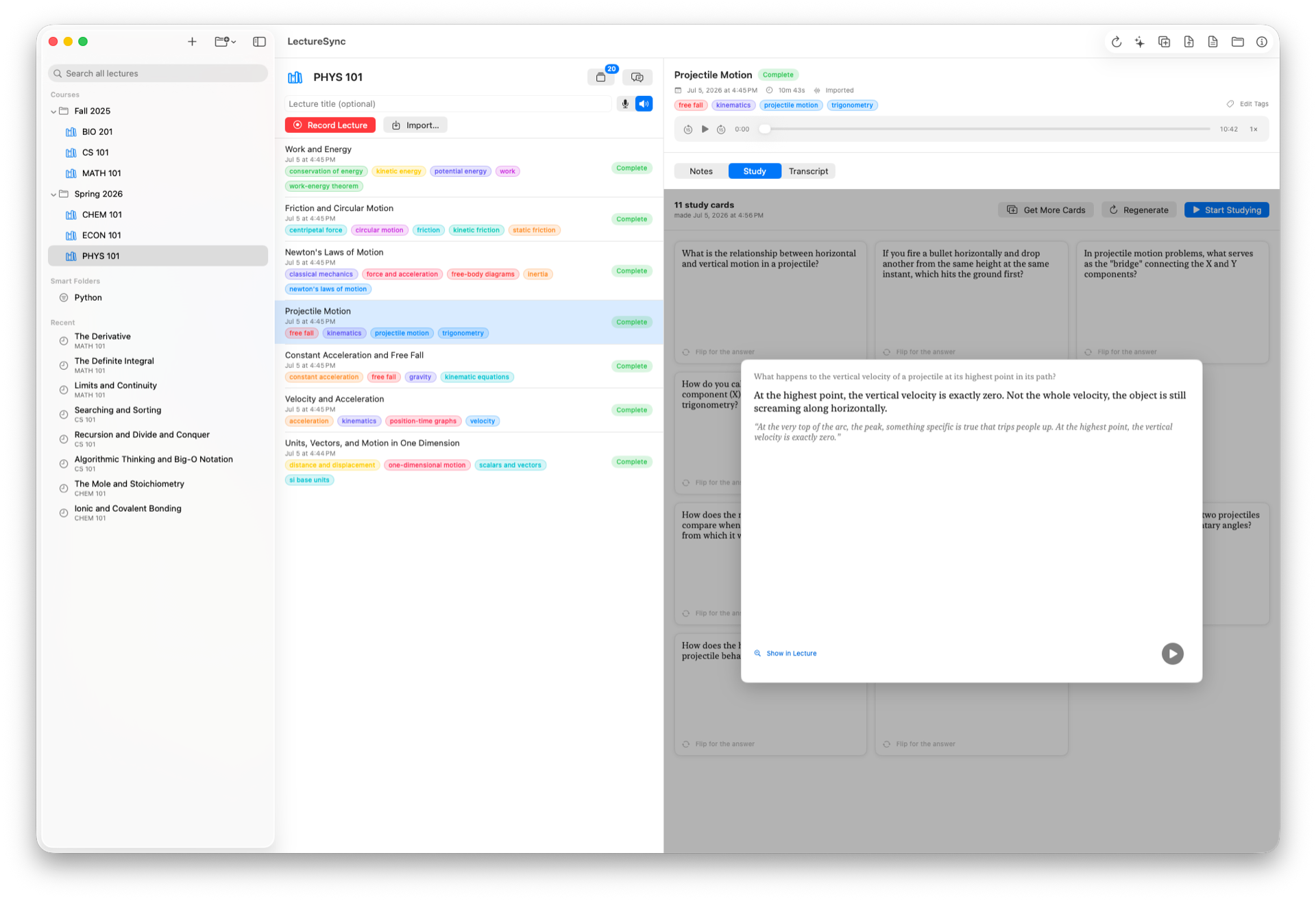The image size is (1316, 901).
Task: Toggle microphone audio source
Action: click(x=625, y=104)
